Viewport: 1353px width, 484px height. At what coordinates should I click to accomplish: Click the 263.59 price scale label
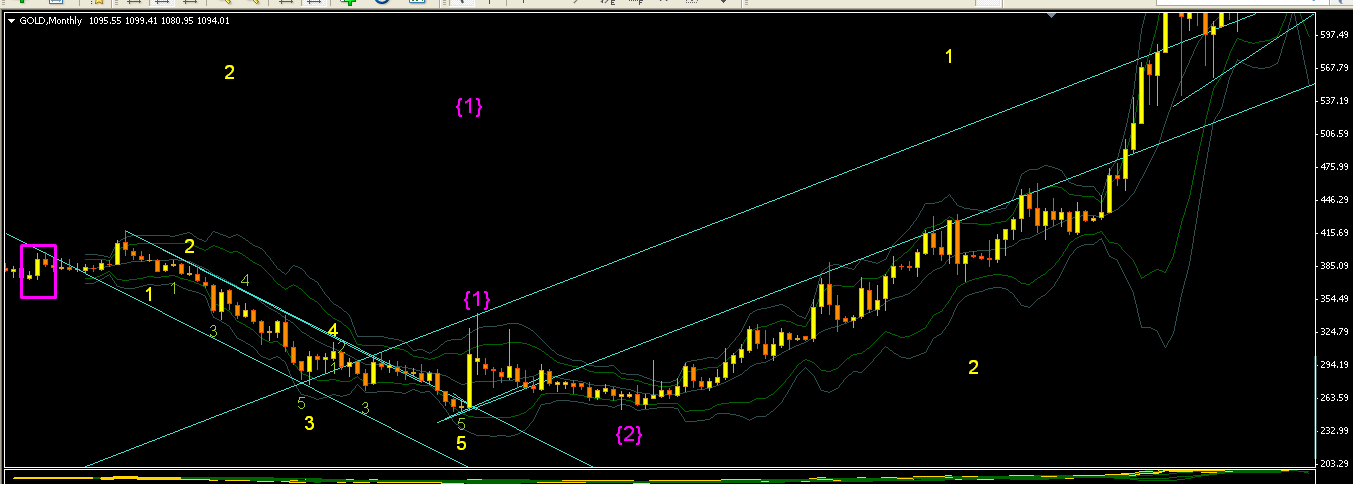1335,398
